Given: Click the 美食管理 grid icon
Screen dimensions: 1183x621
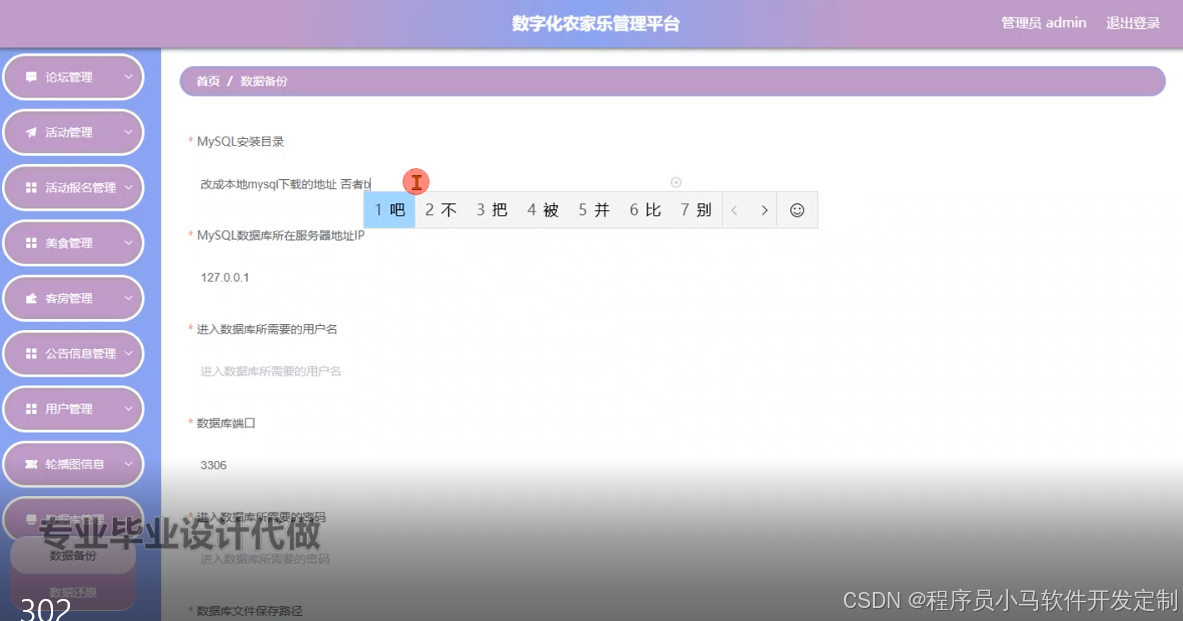Looking at the screenshot, I should click(32, 242).
